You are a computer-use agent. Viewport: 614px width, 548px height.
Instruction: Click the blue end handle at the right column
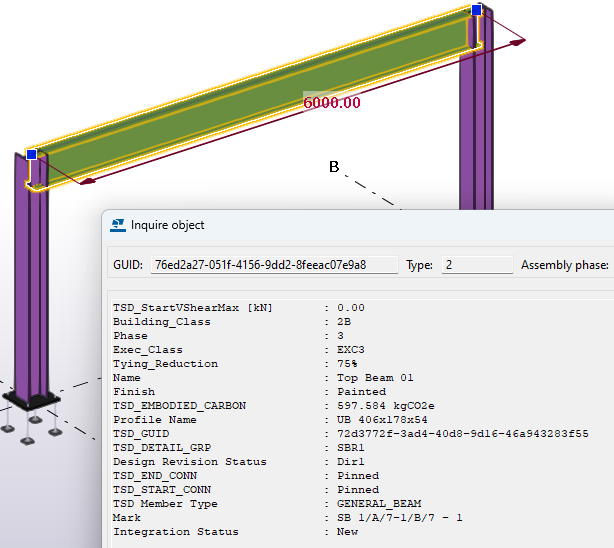tap(476, 10)
